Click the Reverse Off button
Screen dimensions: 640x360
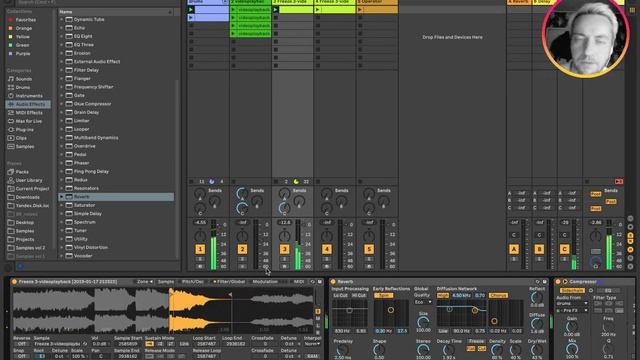[x=21, y=344]
